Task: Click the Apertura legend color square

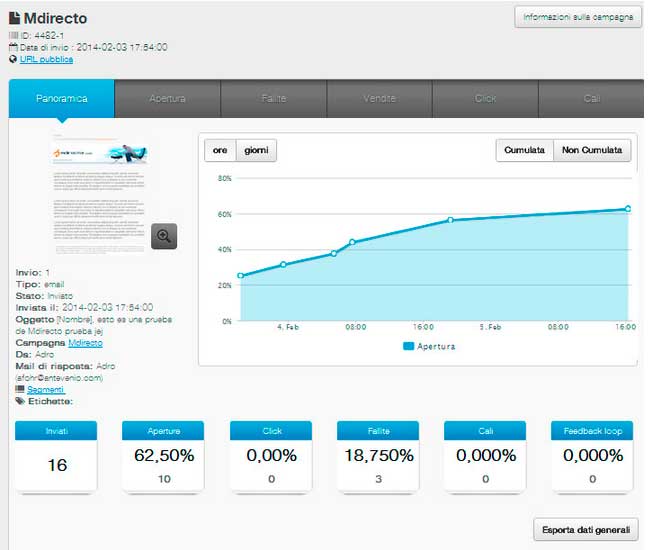Action: point(408,346)
